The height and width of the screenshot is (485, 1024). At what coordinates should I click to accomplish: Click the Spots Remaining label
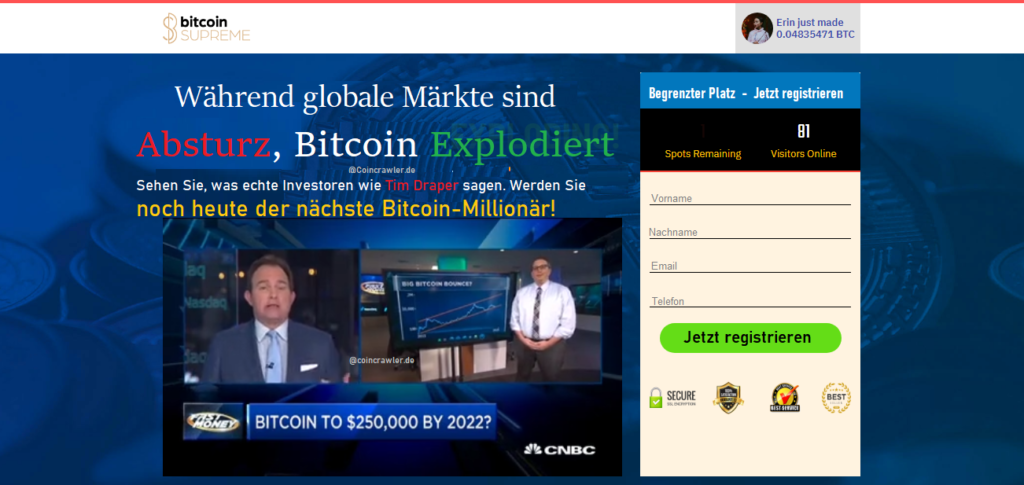(703, 153)
